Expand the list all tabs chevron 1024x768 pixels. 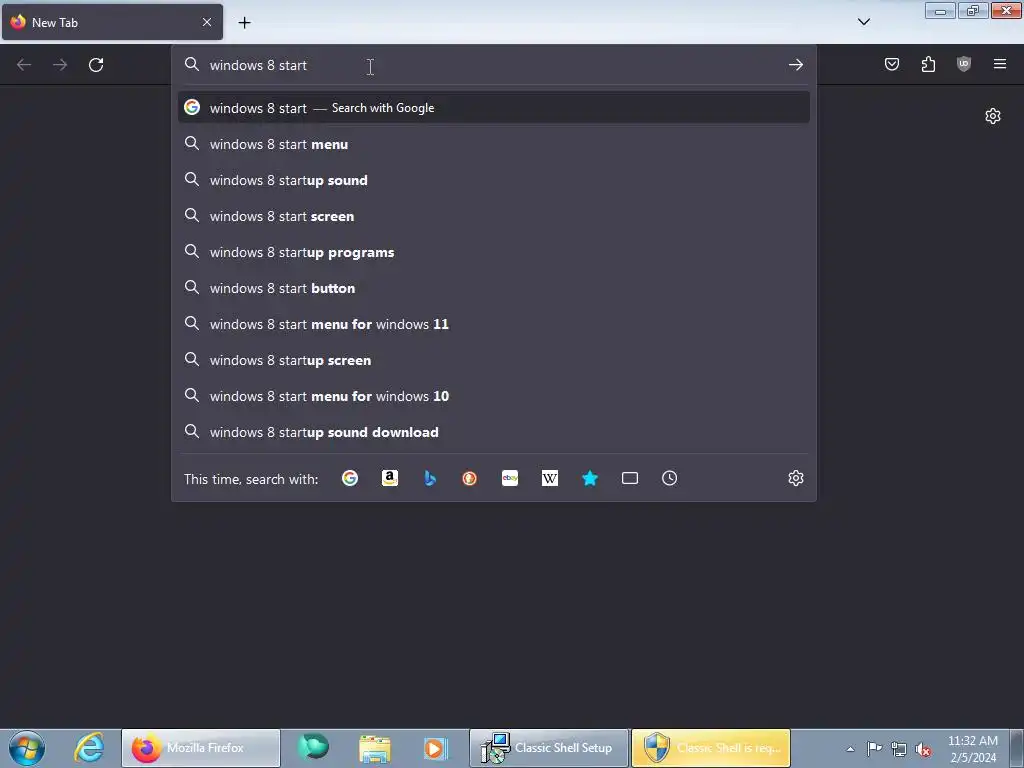point(864,22)
